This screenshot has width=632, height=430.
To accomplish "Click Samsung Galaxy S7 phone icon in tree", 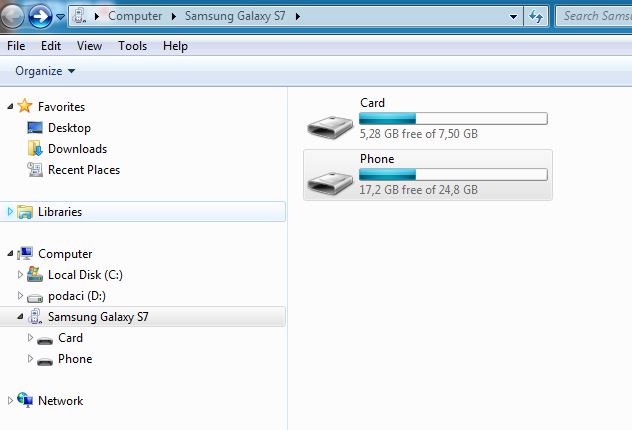I will click(x=35, y=316).
